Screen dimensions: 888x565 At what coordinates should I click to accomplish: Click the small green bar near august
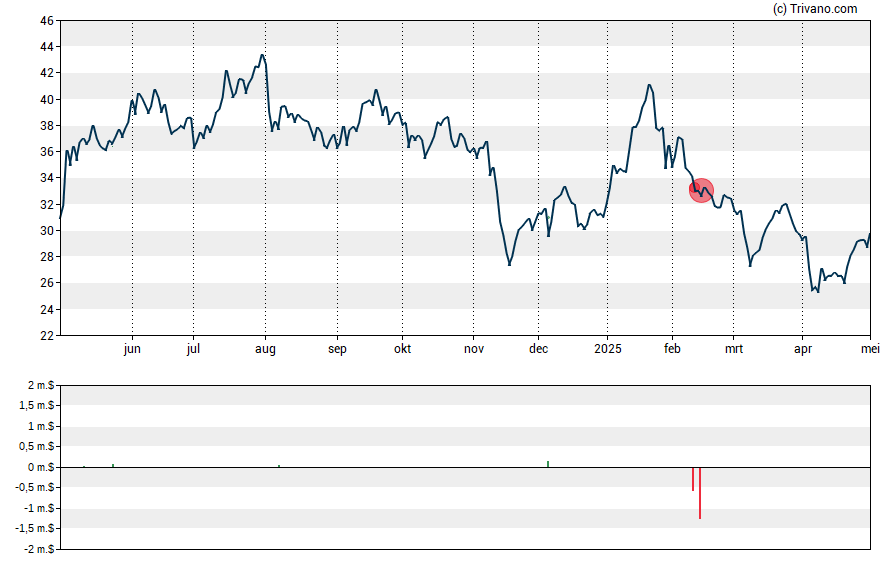[279, 466]
